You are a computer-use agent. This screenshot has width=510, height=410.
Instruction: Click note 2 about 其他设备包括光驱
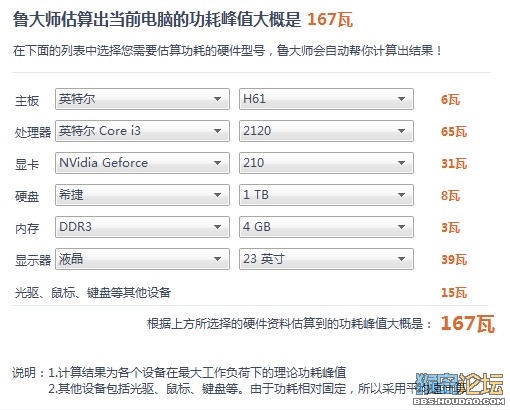257,388
